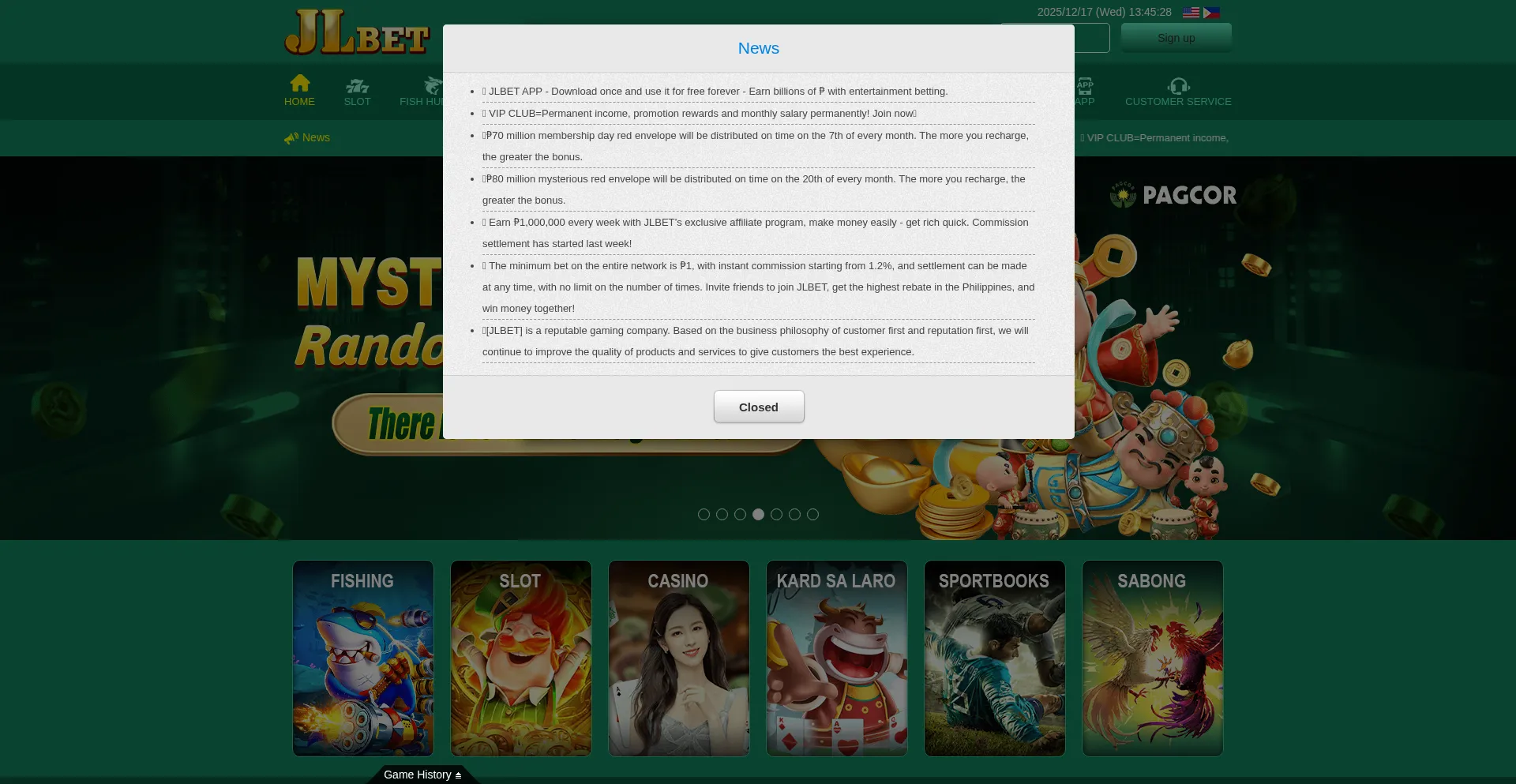Click the Customer Service headset icon
1516x784 pixels.
click(1178, 85)
